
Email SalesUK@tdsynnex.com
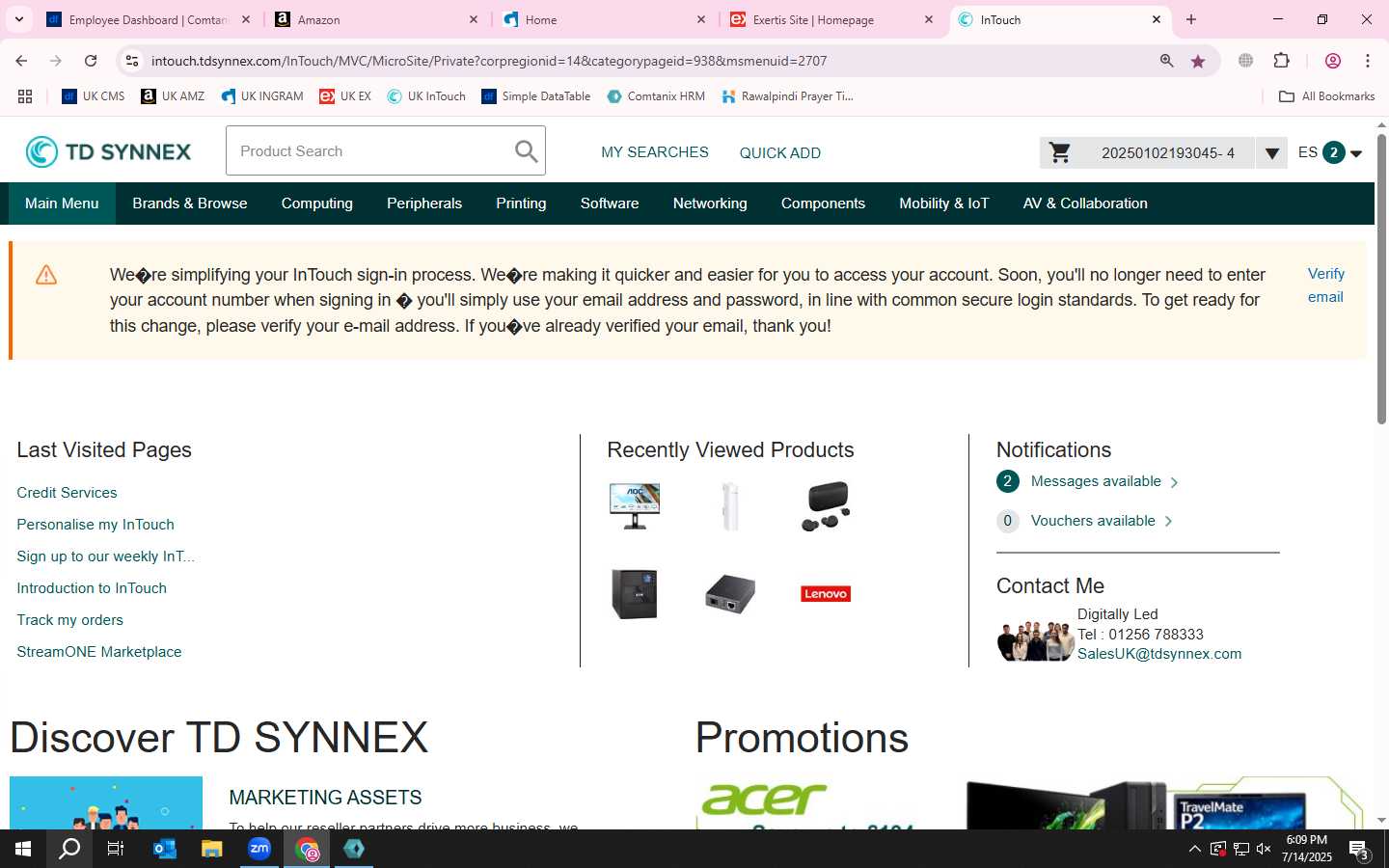1159,654
